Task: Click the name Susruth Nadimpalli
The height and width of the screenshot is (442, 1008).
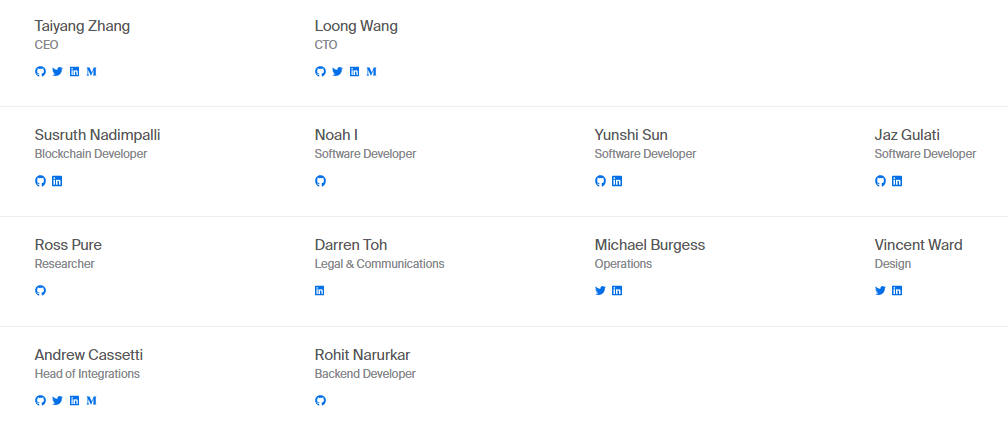Action: (98, 135)
